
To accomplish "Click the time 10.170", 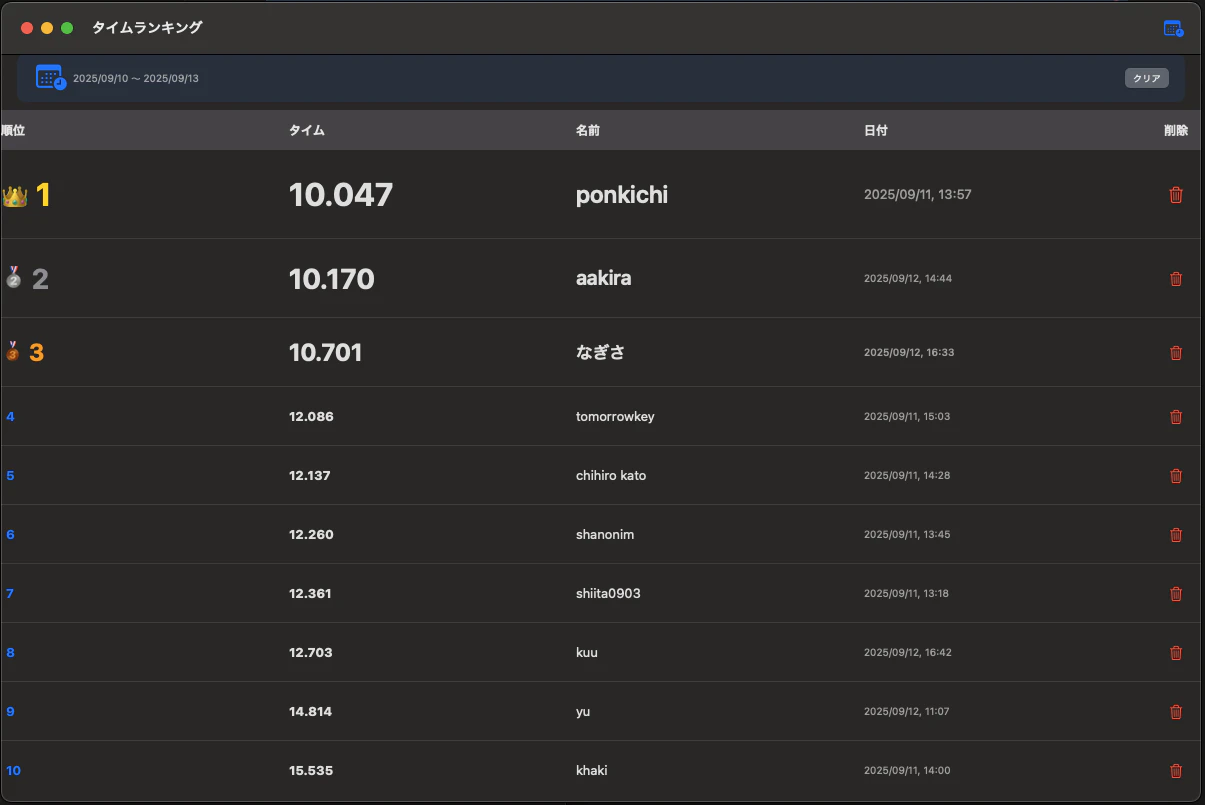I will point(332,279).
